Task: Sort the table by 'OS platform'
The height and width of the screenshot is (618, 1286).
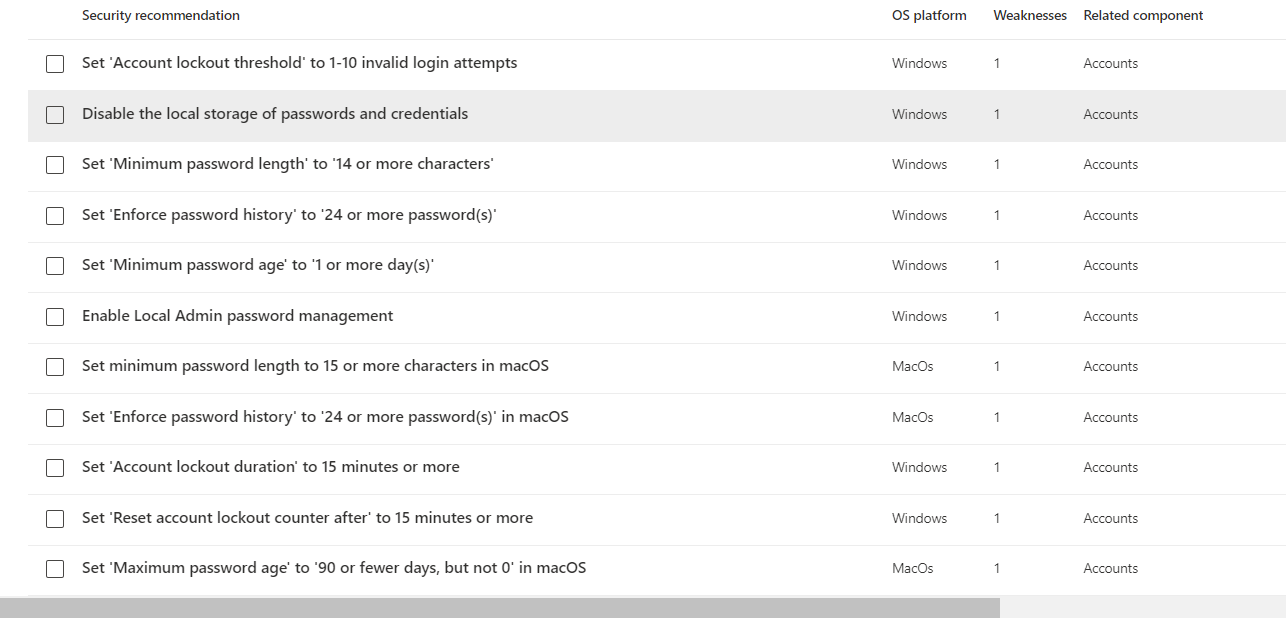Action: pyautogui.click(x=929, y=15)
